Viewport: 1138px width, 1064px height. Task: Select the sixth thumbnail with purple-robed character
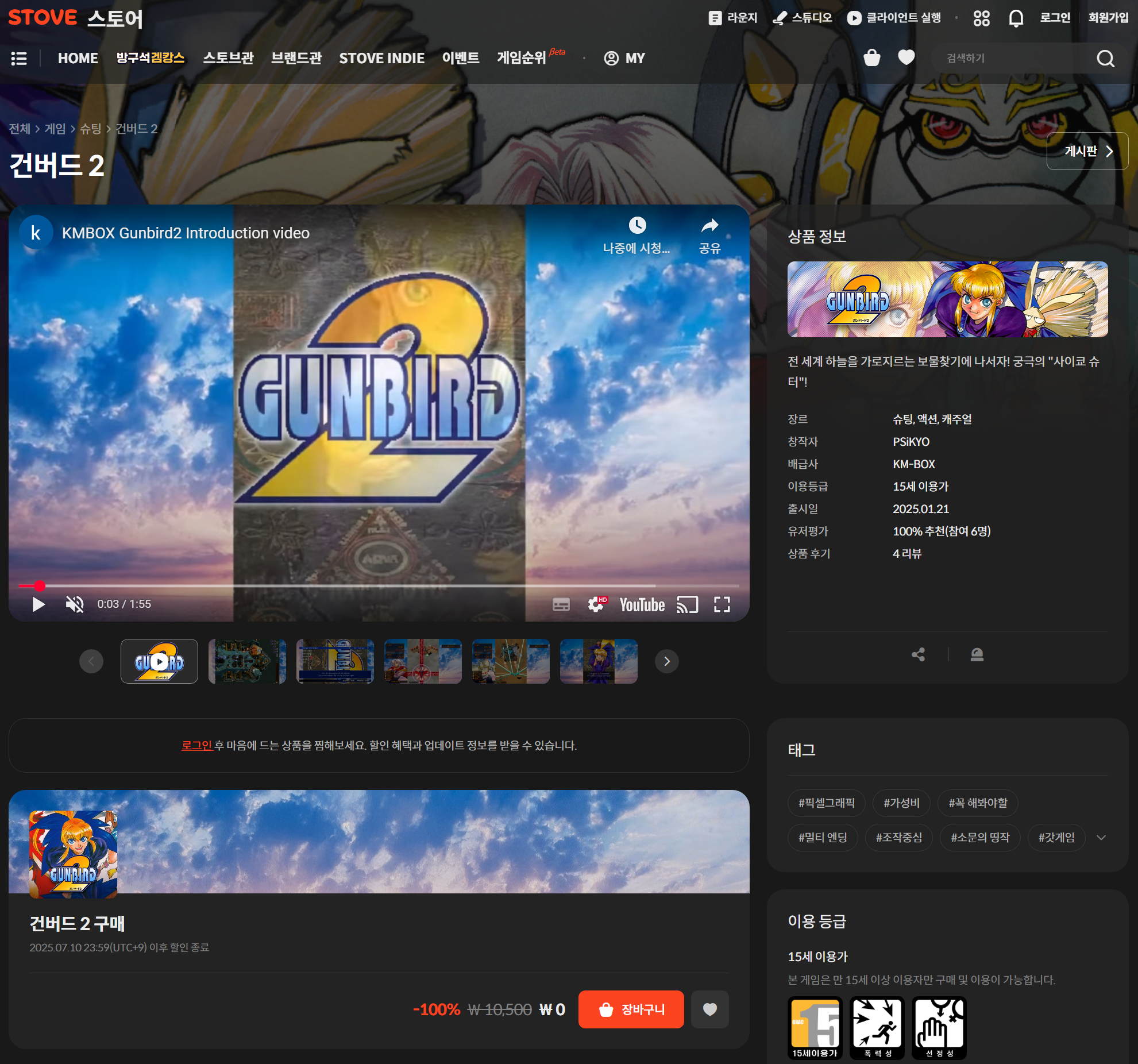coord(599,661)
